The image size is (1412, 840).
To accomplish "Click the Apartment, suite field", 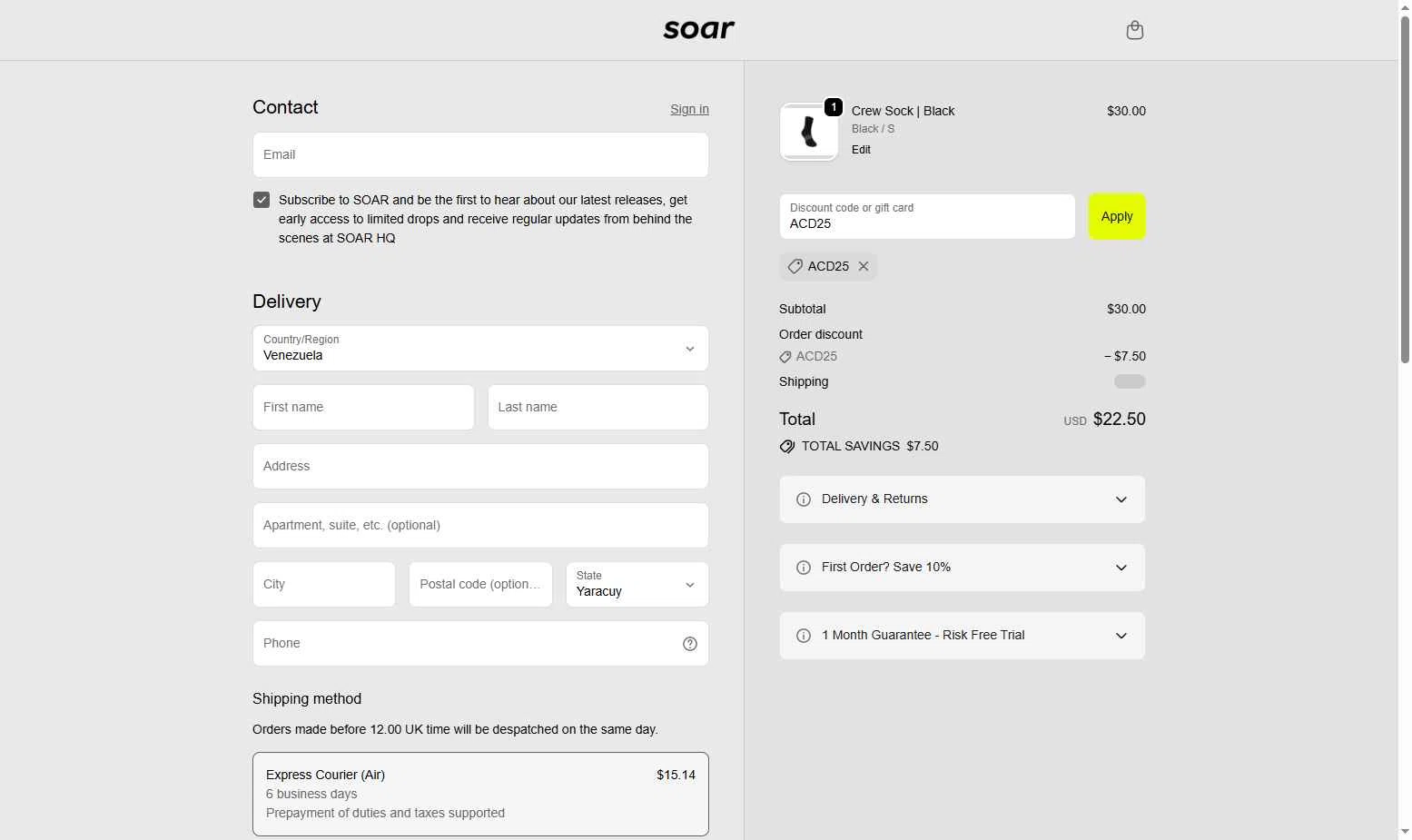I will coord(480,526).
